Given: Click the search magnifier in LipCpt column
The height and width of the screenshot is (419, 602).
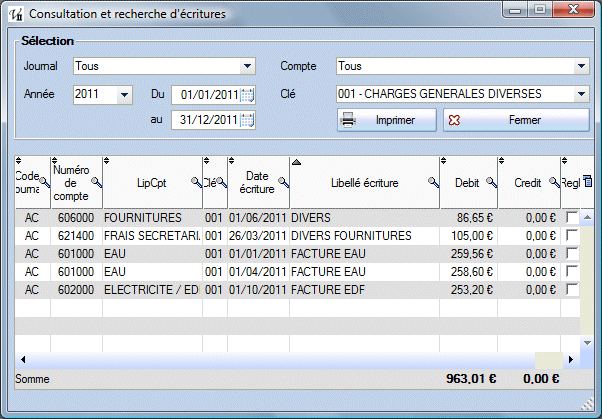Looking at the screenshot, I should tap(196, 183).
